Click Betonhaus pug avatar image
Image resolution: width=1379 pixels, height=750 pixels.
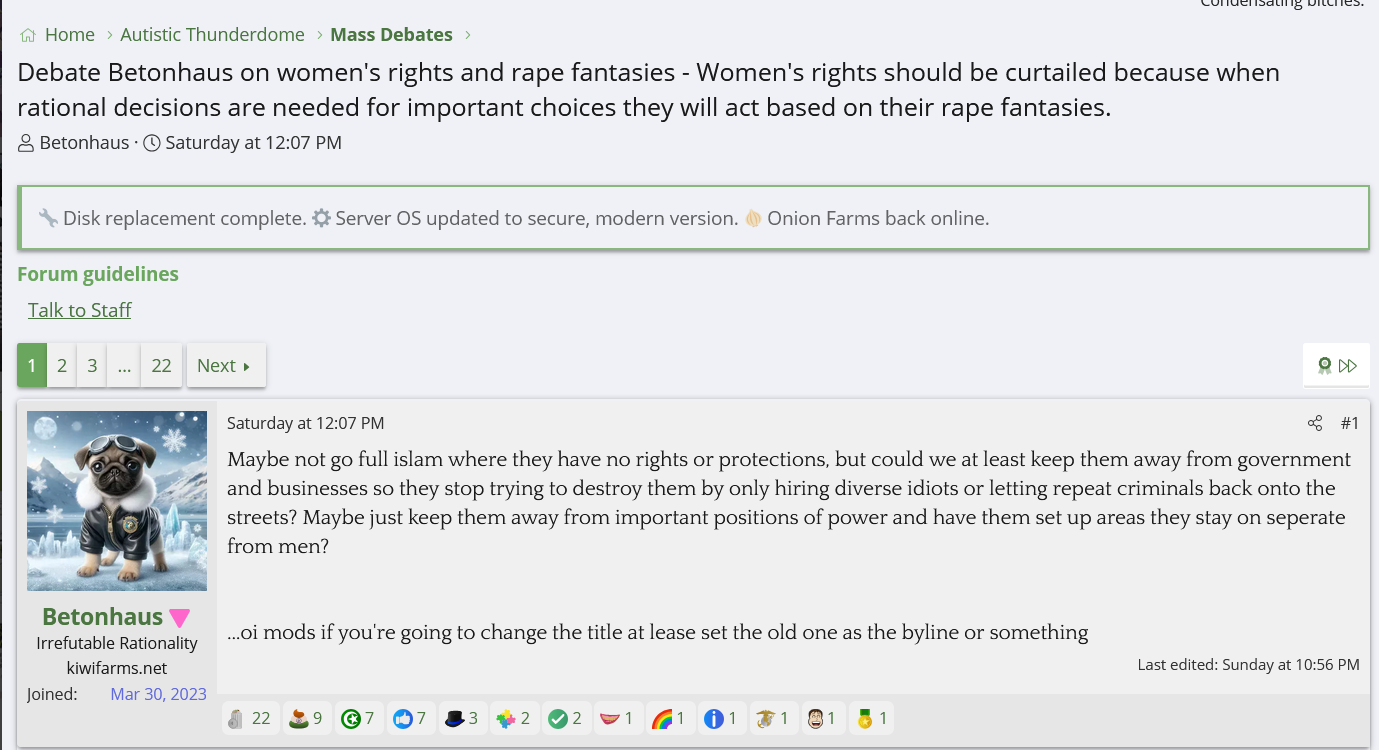117,500
